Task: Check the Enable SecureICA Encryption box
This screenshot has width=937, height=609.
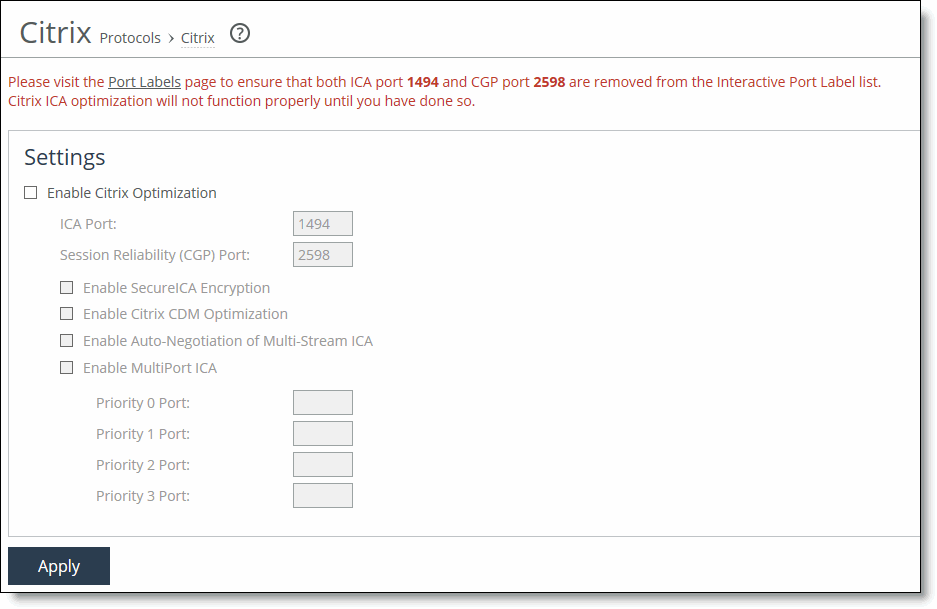Action: tap(66, 287)
